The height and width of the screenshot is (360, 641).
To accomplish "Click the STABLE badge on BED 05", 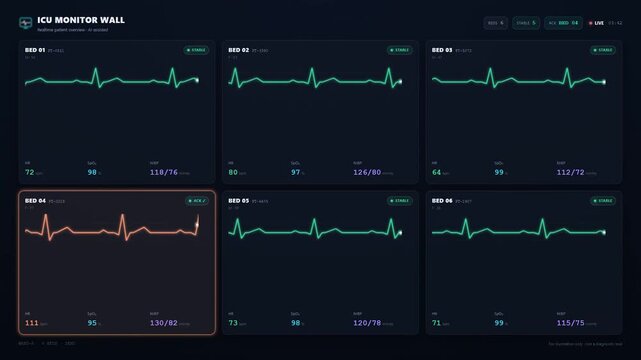I will tap(400, 201).
